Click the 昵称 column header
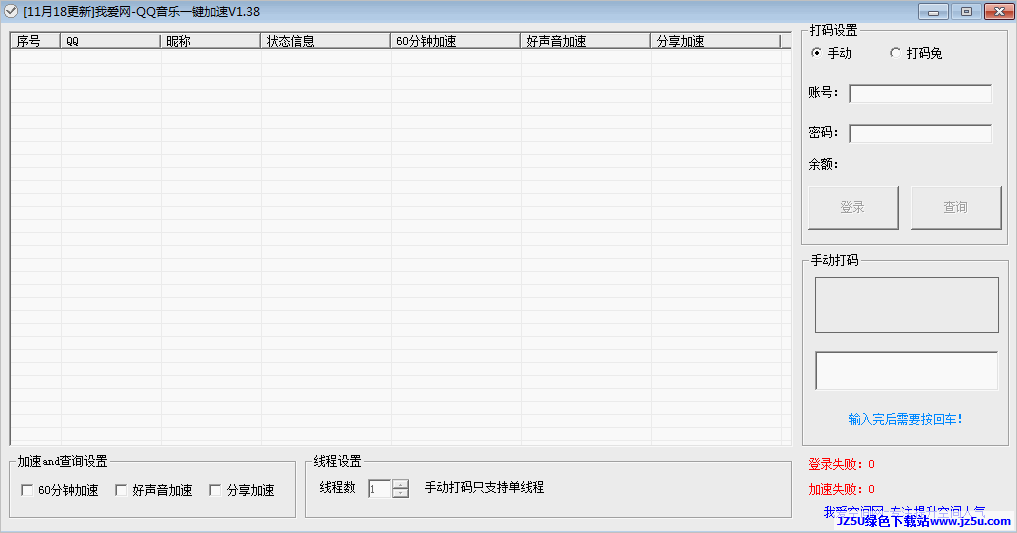1017x533 pixels. [x=210, y=41]
